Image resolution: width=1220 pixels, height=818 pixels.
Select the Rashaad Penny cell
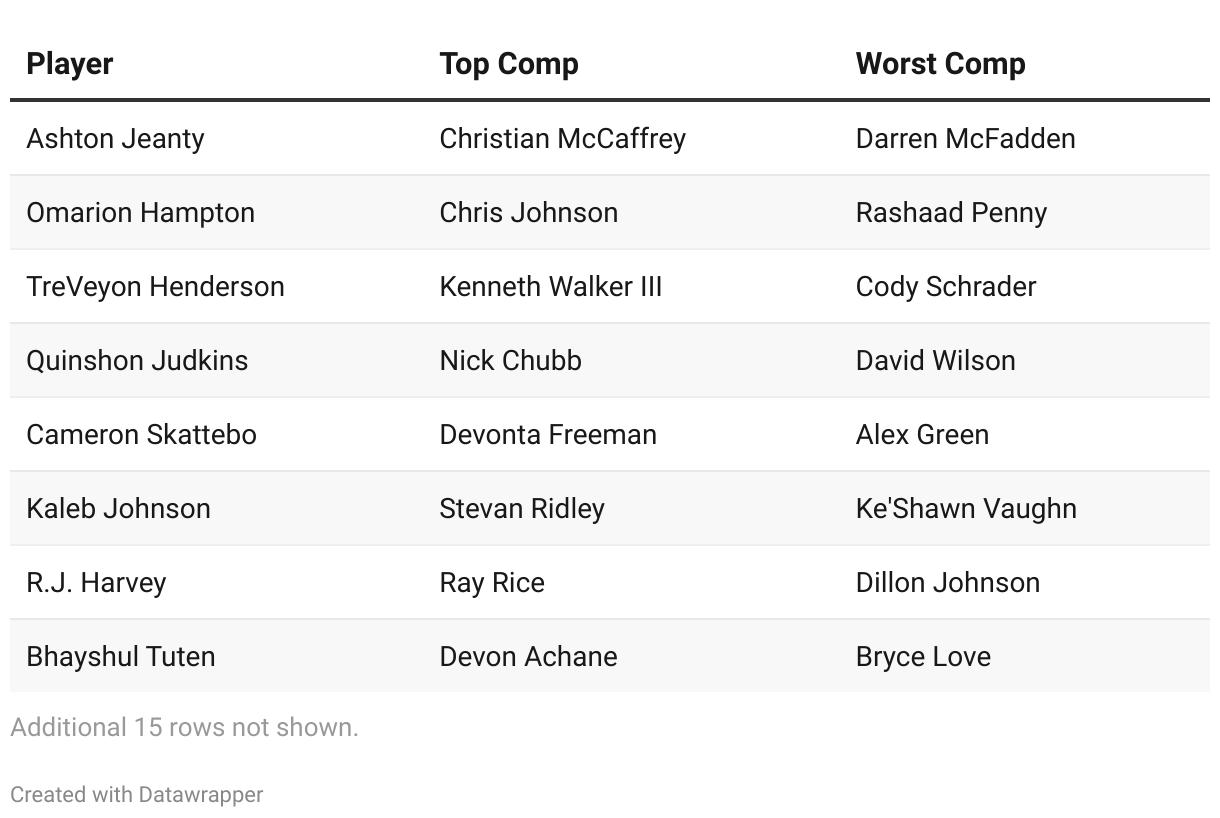click(952, 213)
